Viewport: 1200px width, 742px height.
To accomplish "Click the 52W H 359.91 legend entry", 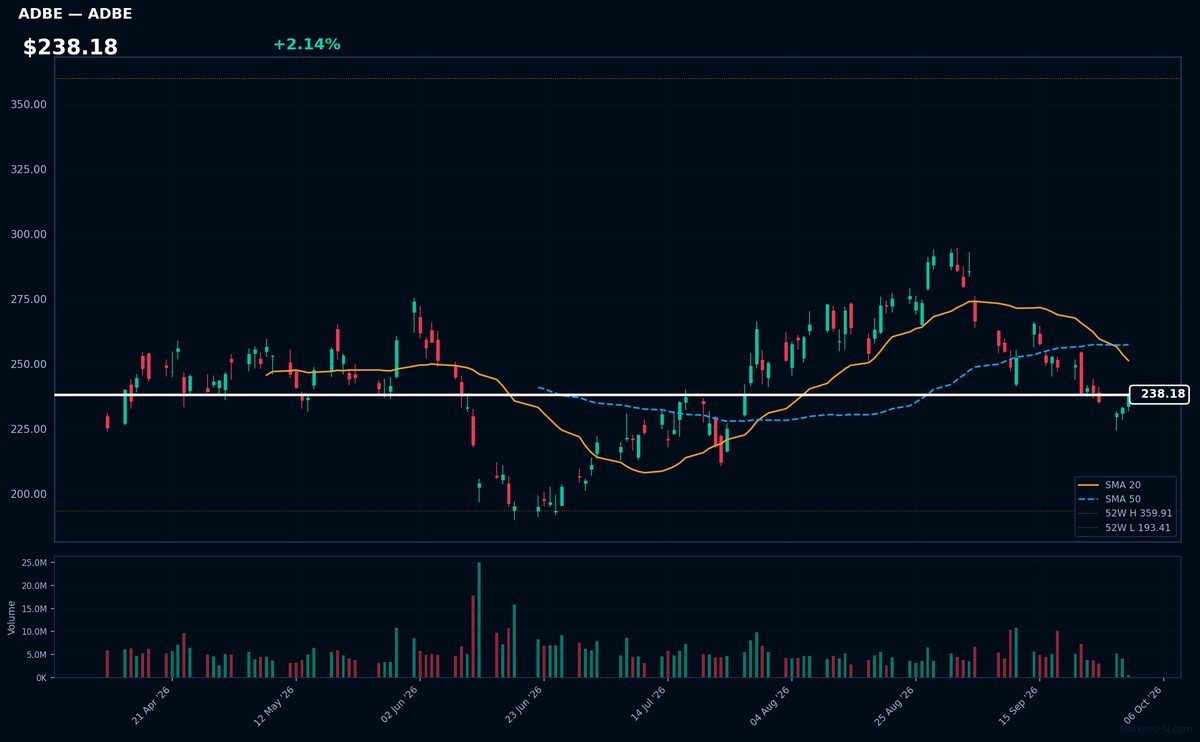I will pyautogui.click(x=1125, y=512).
